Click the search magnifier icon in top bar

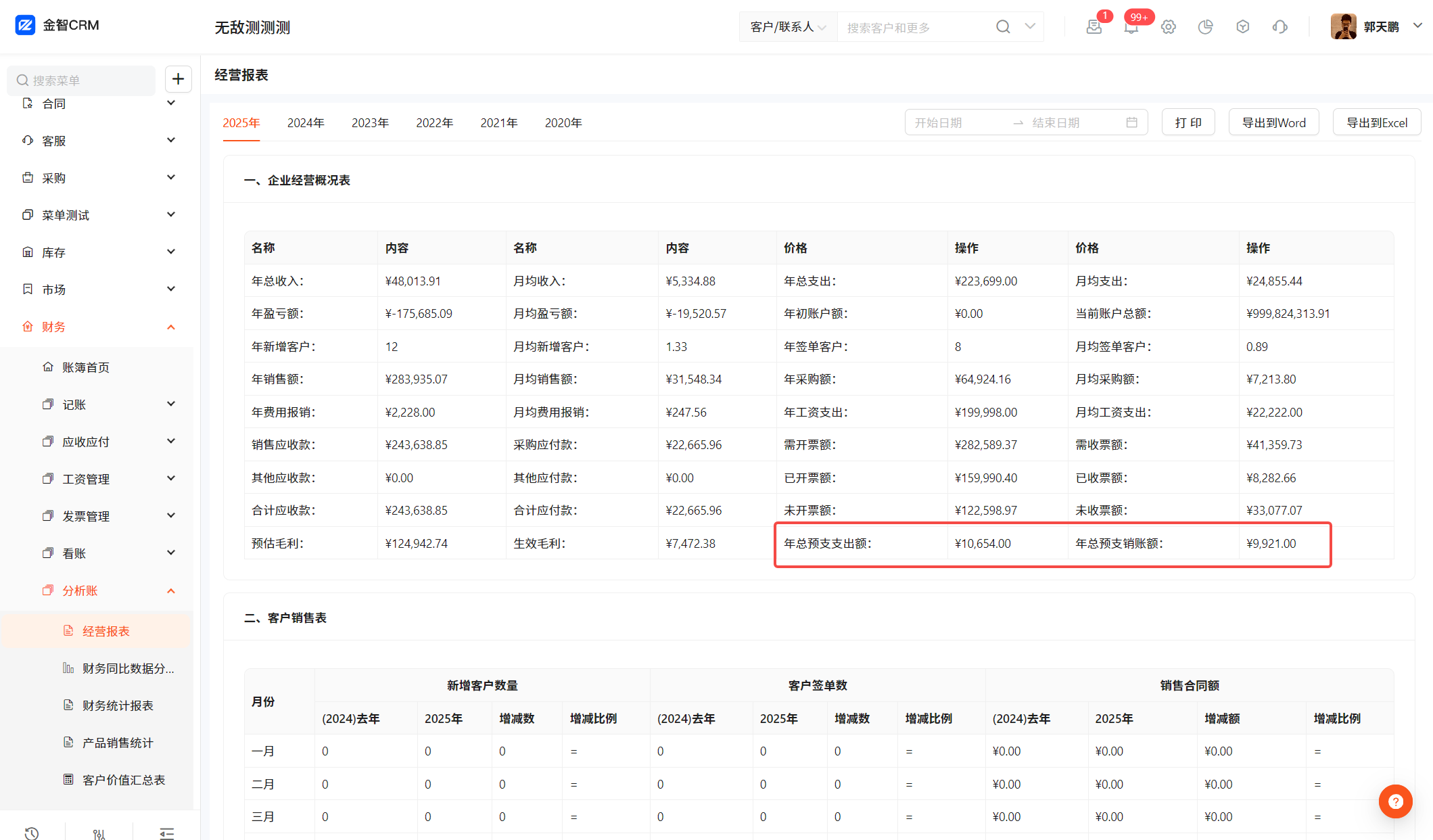coord(1003,27)
